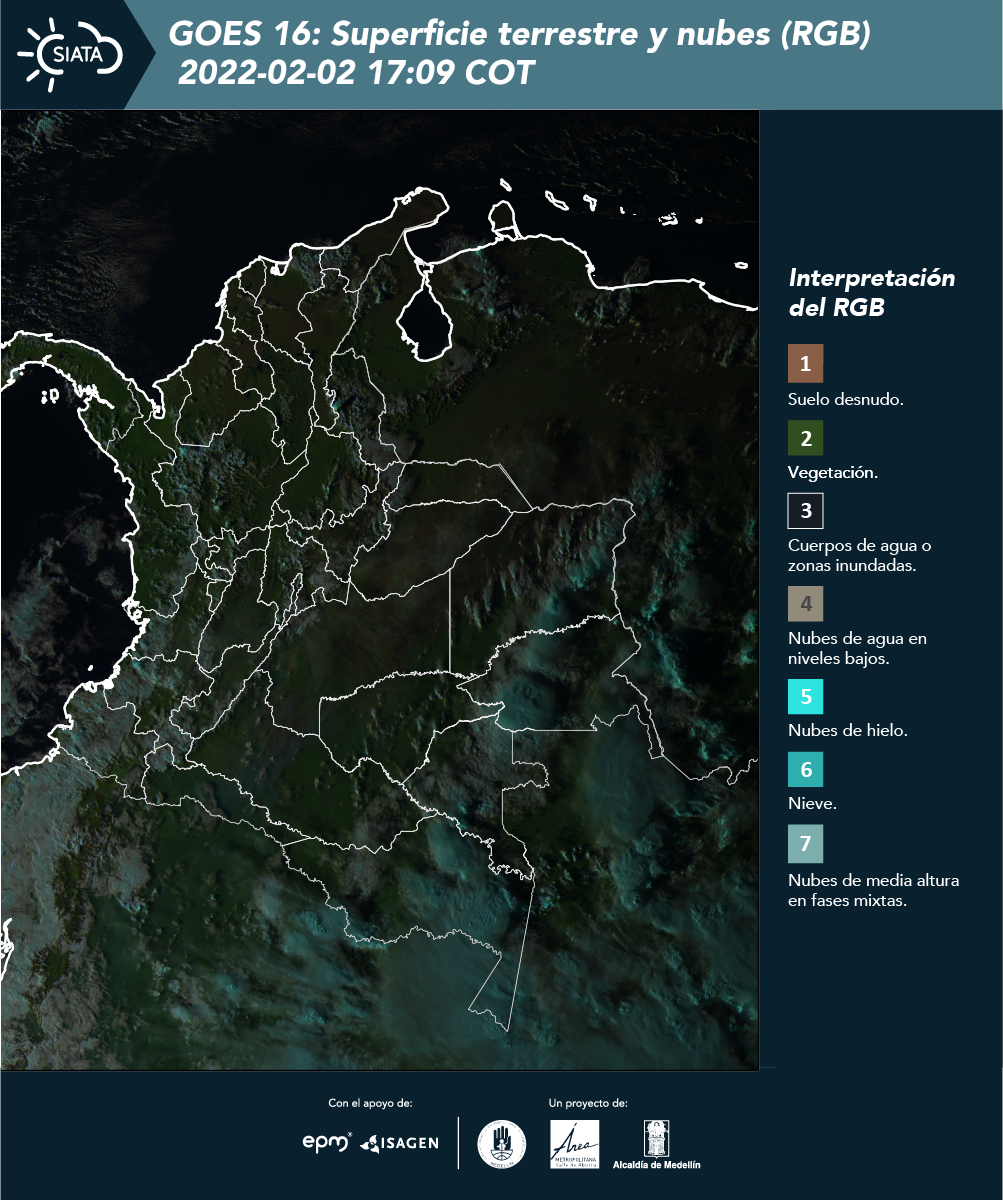Click the 'Con el apoyo de:' text
The width and height of the screenshot is (1003, 1200).
click(x=370, y=1103)
